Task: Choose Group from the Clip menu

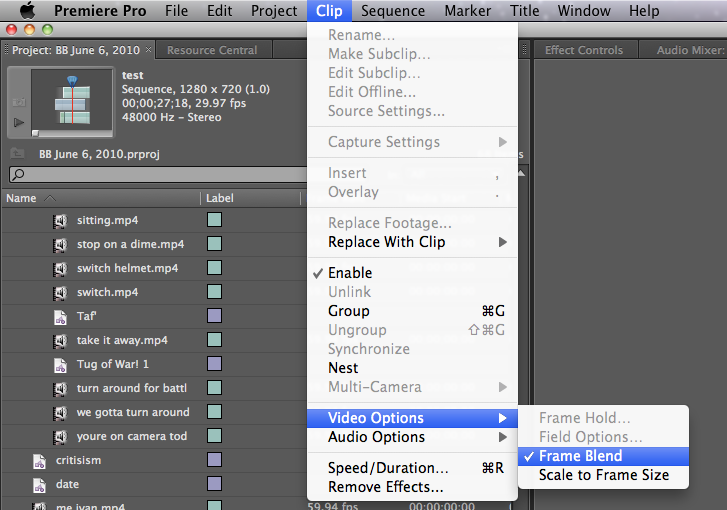Action: point(412,311)
